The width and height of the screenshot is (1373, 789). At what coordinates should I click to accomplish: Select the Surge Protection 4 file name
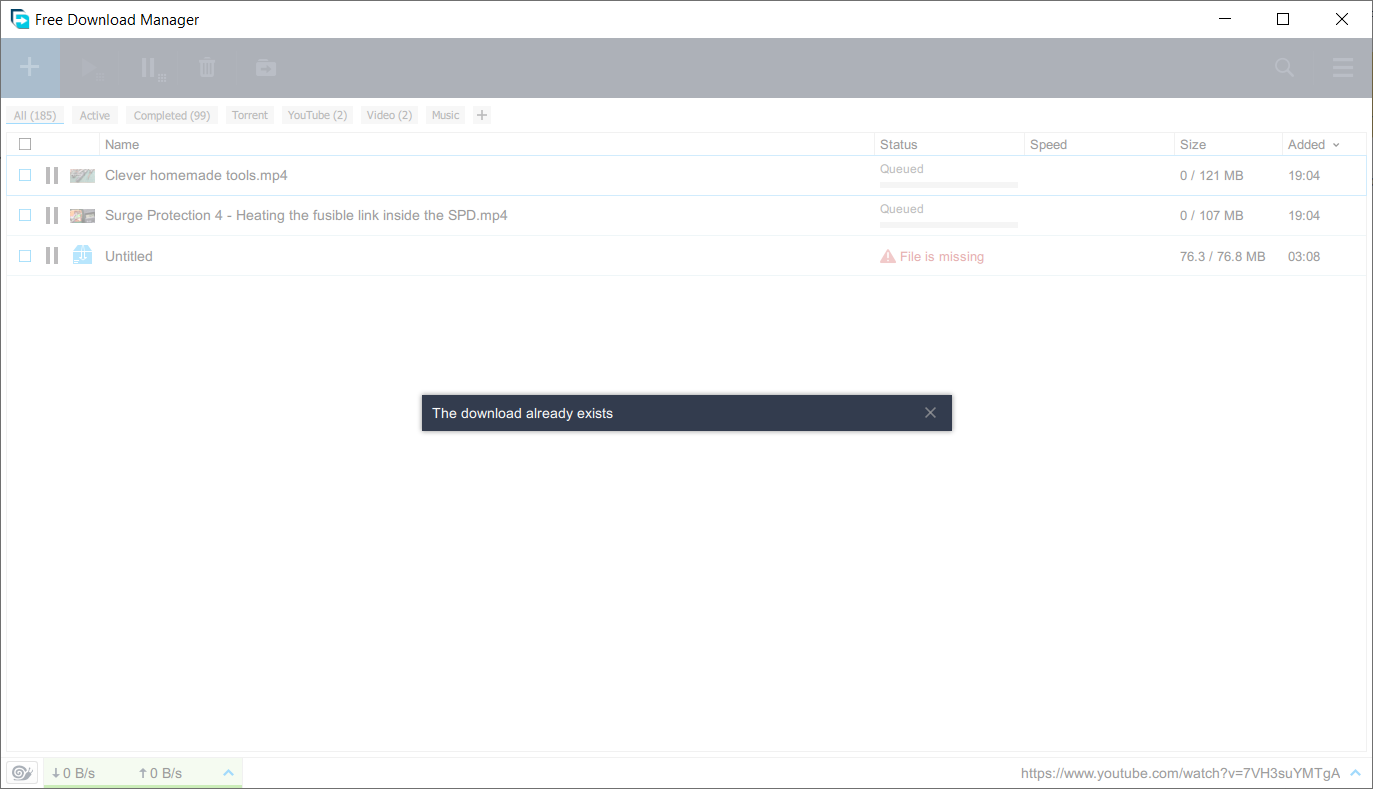point(306,215)
